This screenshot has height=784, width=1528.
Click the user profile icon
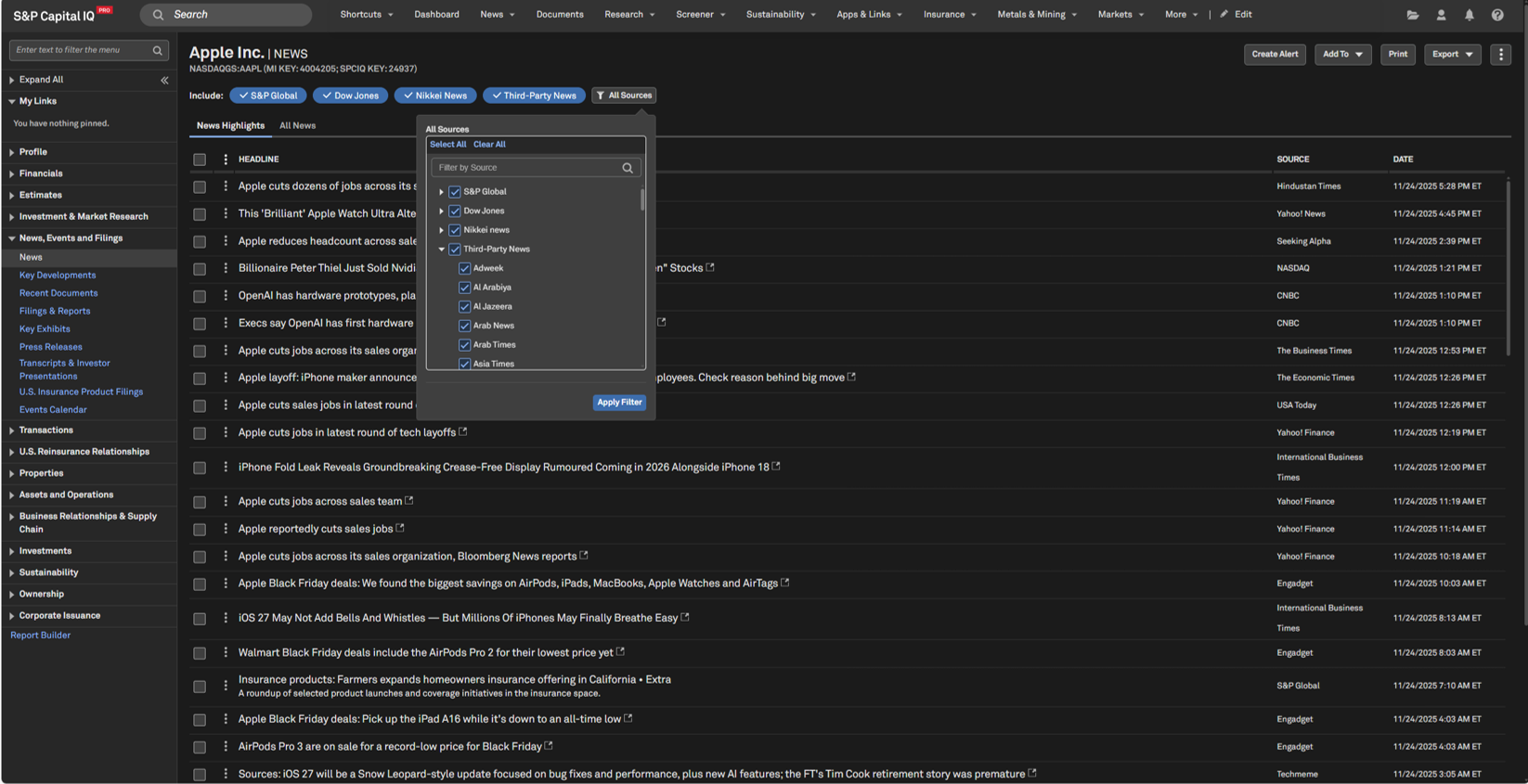1441,15
